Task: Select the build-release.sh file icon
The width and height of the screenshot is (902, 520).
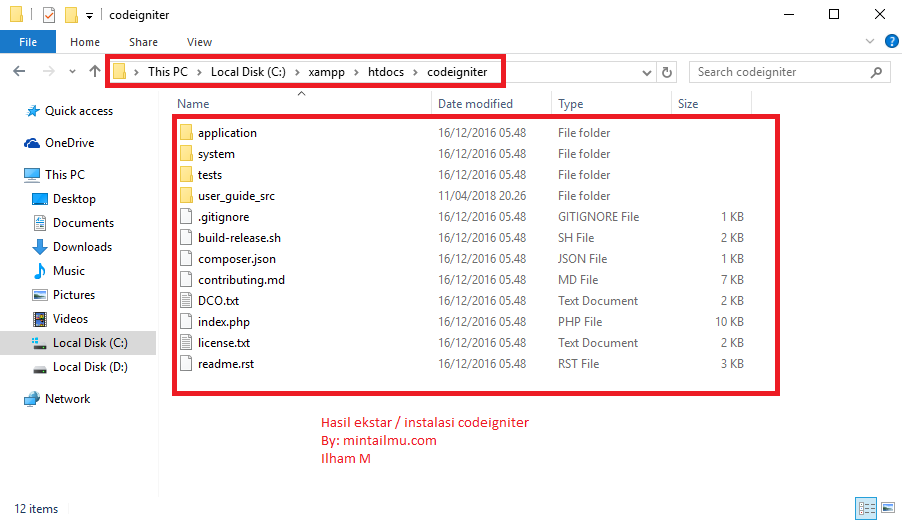Action: point(186,238)
